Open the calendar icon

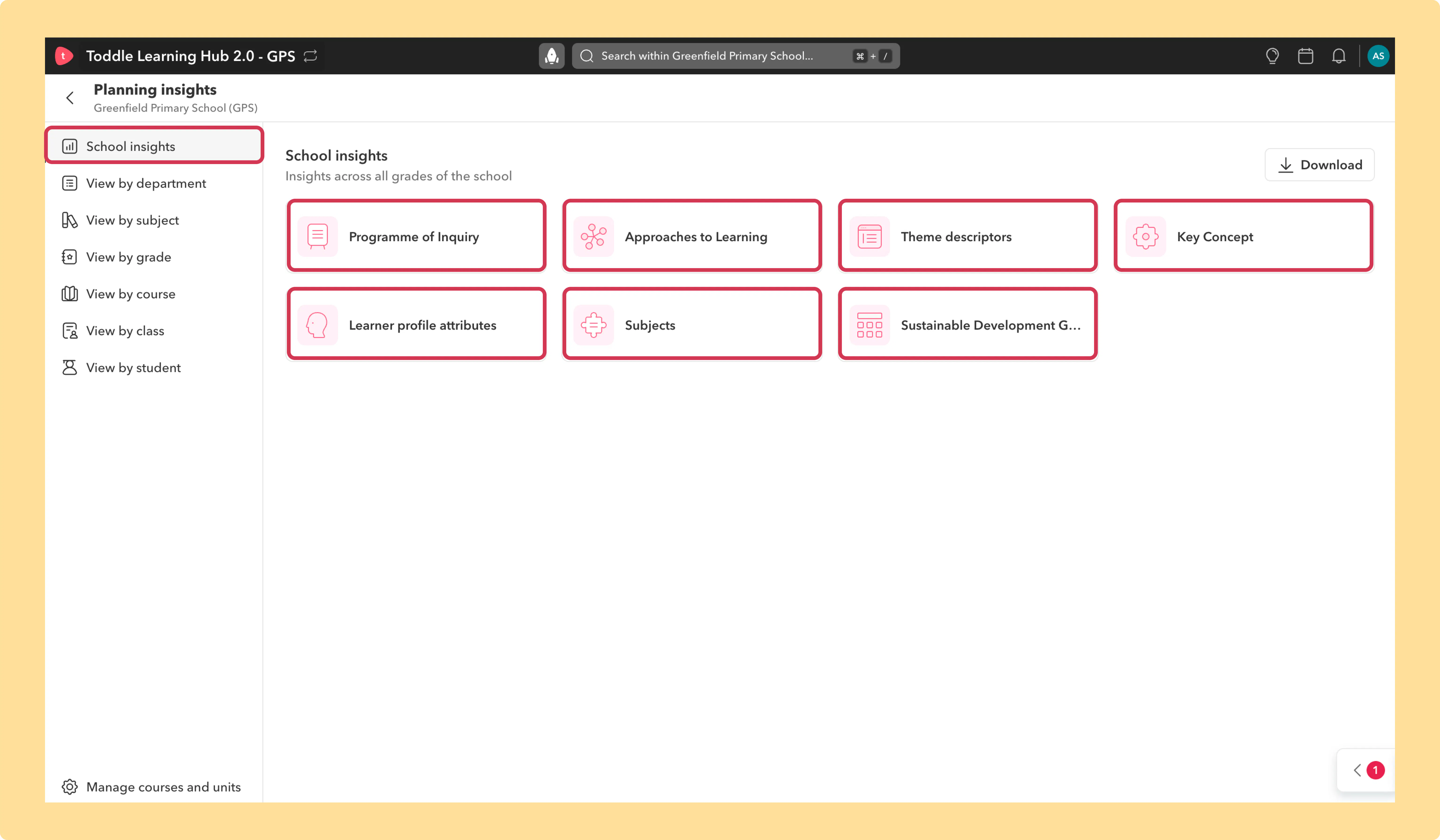click(1305, 56)
